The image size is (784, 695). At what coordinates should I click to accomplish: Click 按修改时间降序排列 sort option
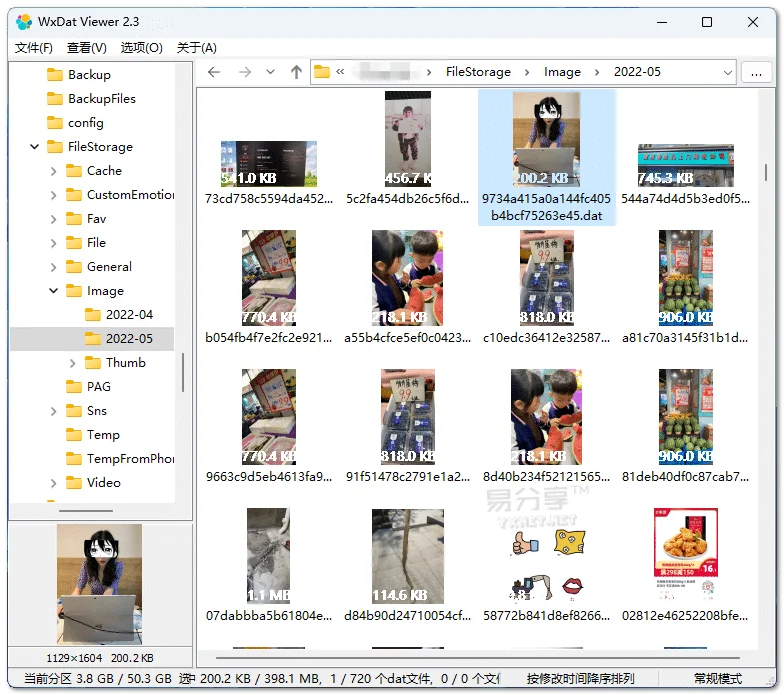(x=580, y=679)
